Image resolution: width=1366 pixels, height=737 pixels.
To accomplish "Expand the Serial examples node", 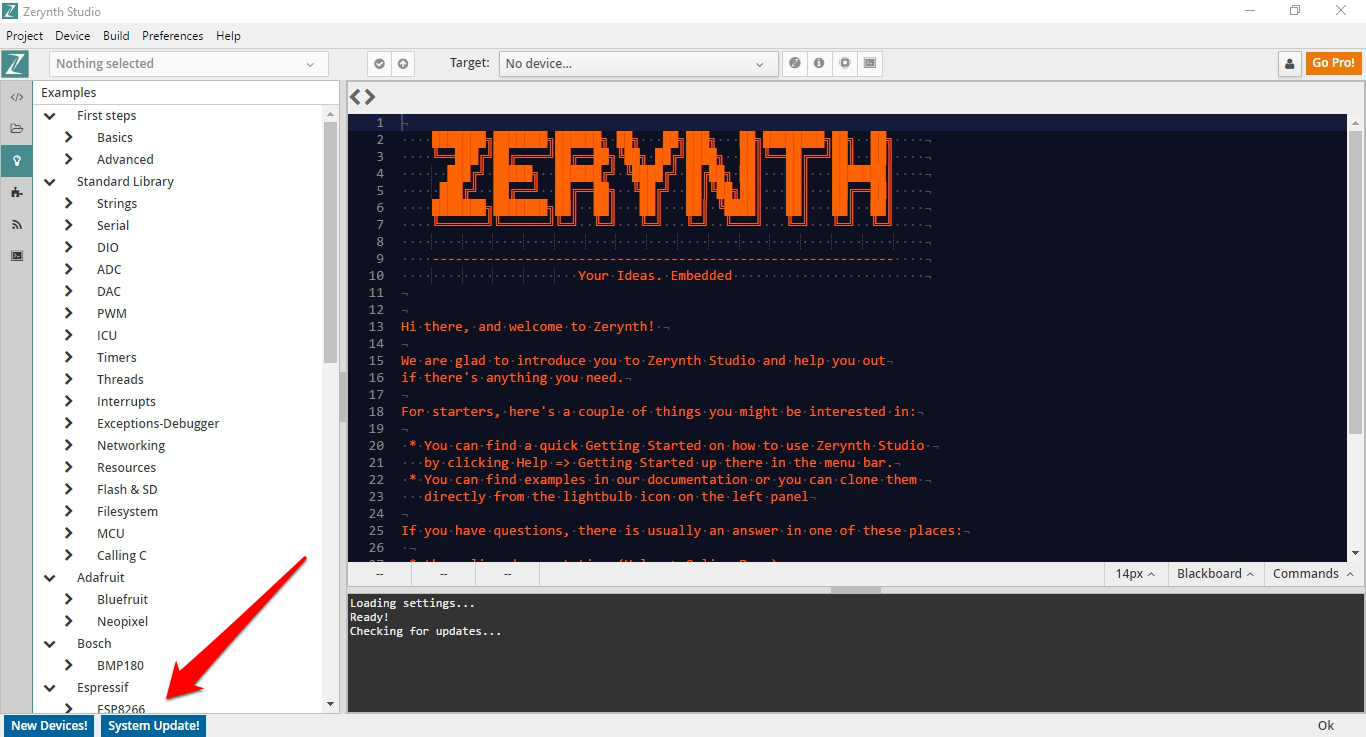I will [x=69, y=226].
